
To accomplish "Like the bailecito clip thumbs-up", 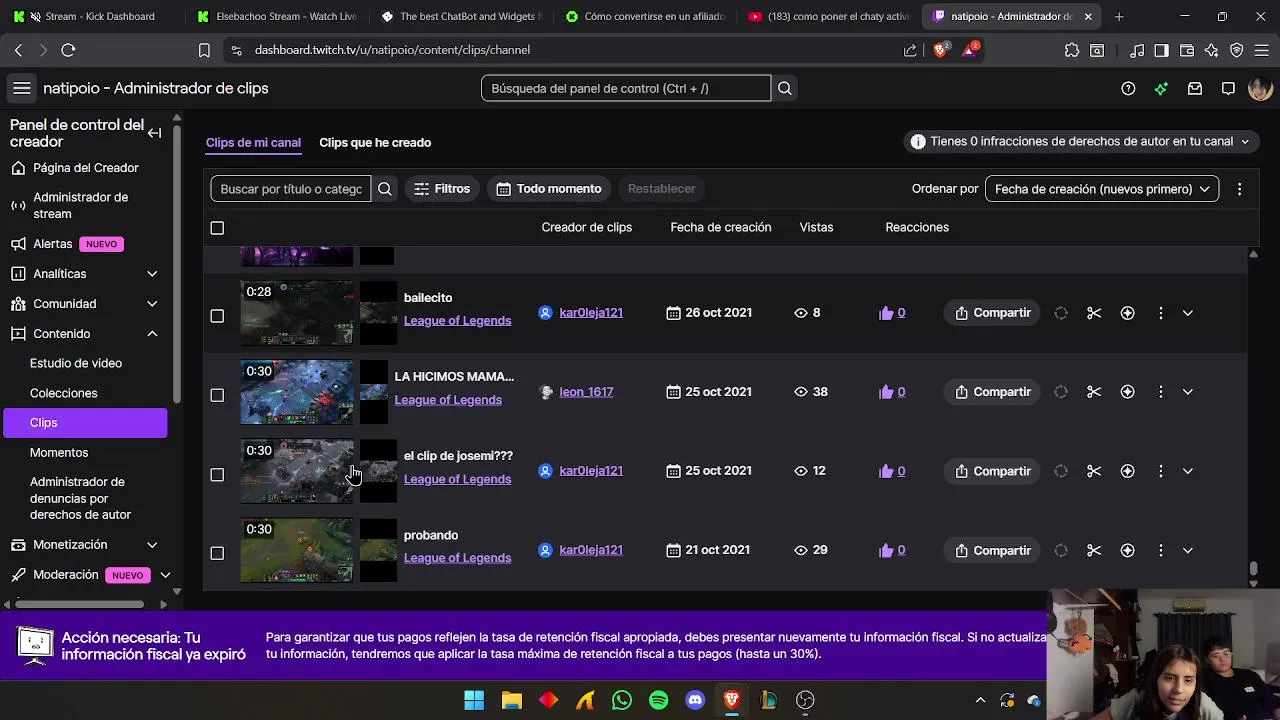I will tap(886, 313).
